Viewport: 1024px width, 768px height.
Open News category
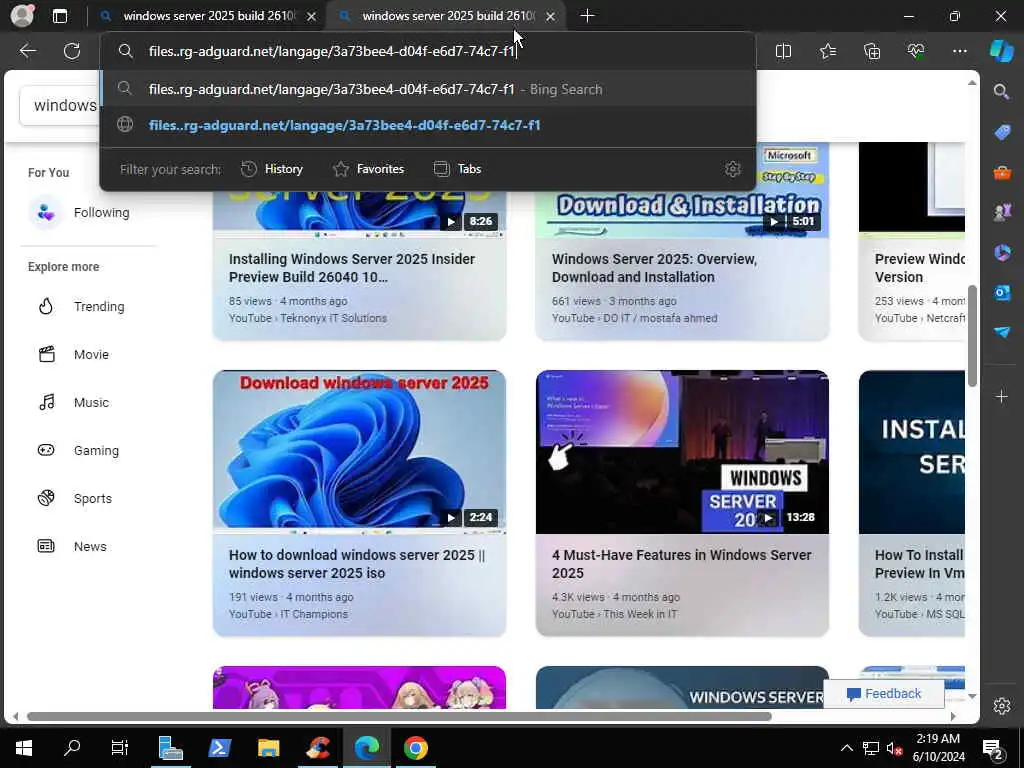click(x=72, y=547)
